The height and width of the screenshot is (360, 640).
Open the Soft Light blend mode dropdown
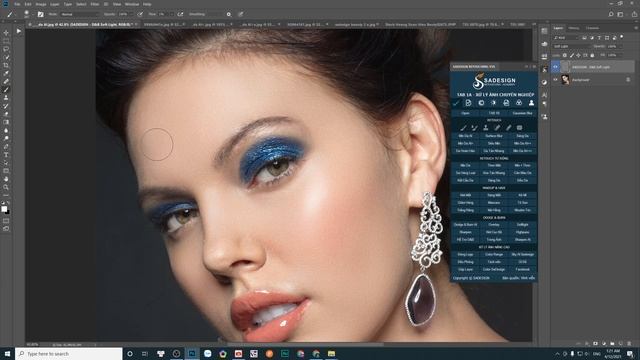(x=571, y=47)
